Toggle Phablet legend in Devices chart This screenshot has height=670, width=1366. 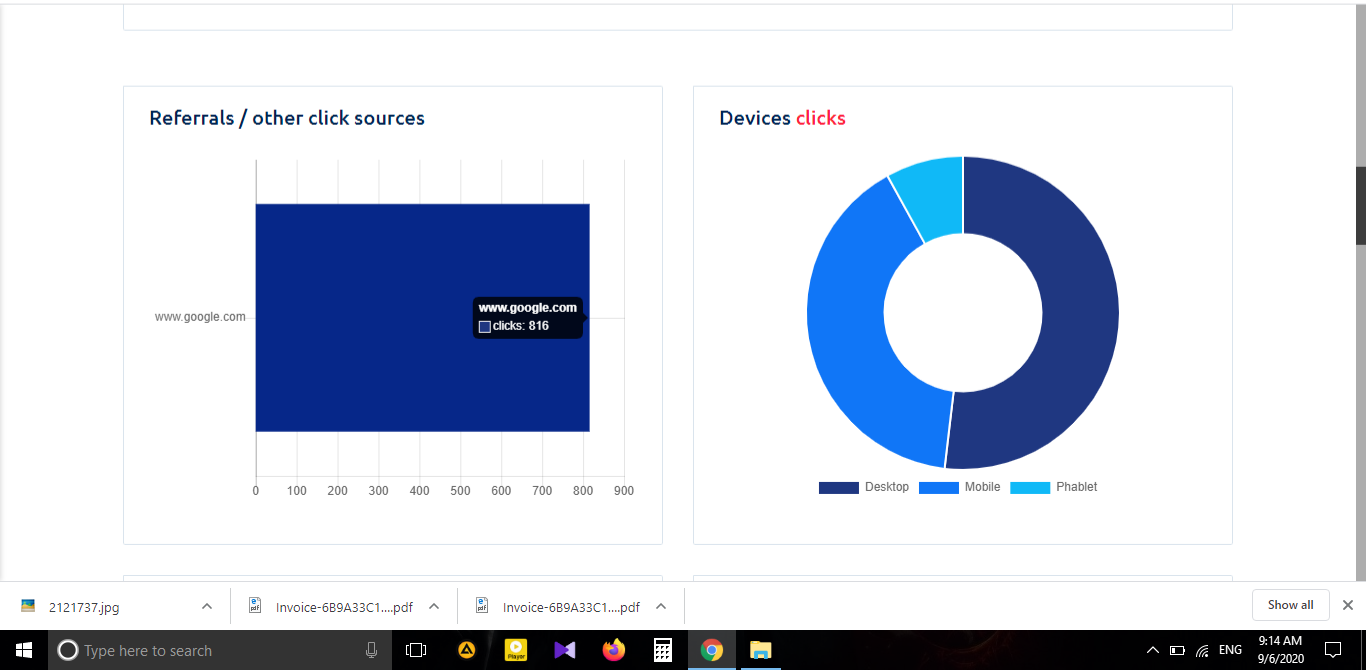[1053, 487]
